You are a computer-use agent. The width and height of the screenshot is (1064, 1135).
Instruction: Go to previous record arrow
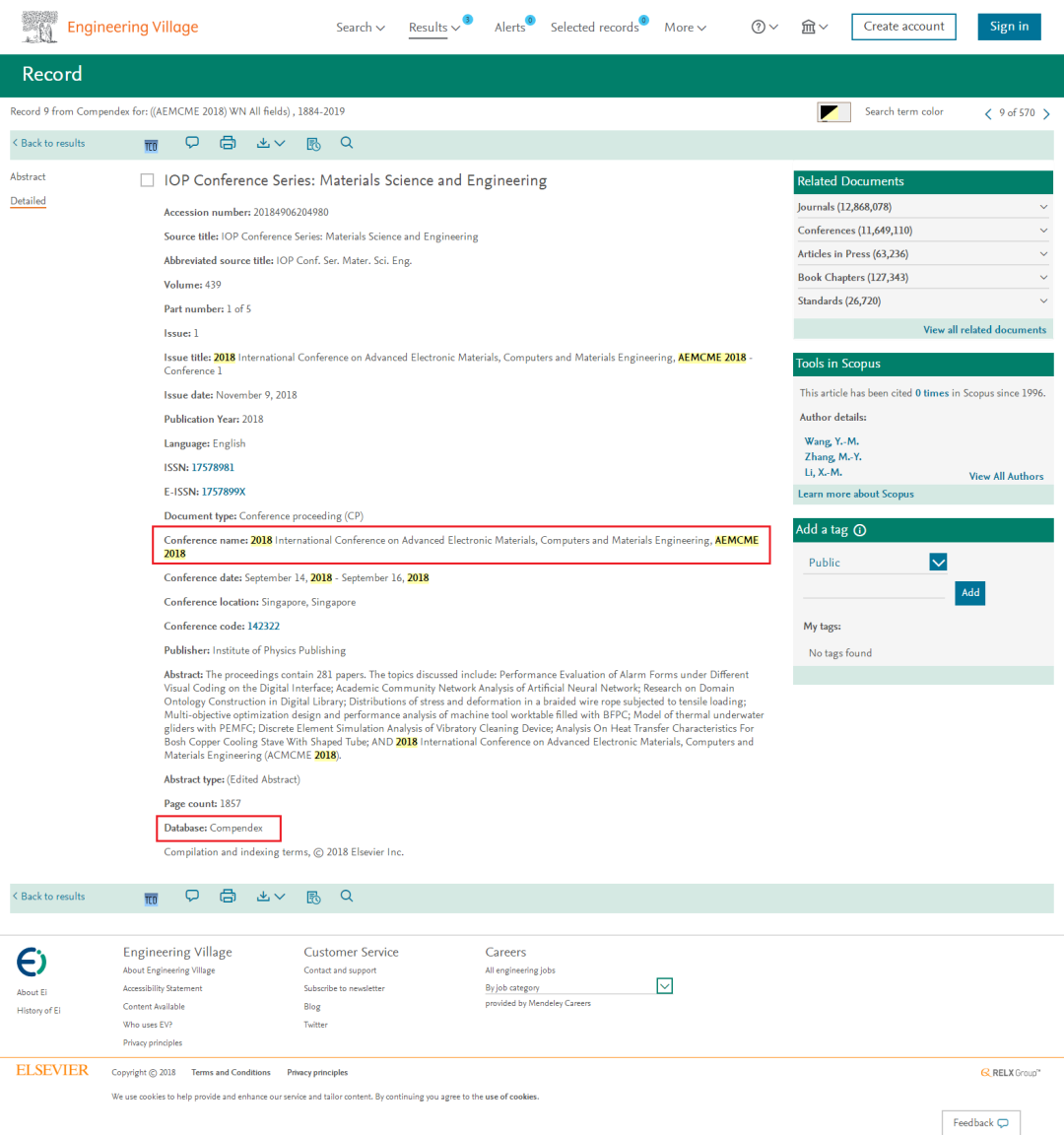pyautogui.click(x=988, y=113)
